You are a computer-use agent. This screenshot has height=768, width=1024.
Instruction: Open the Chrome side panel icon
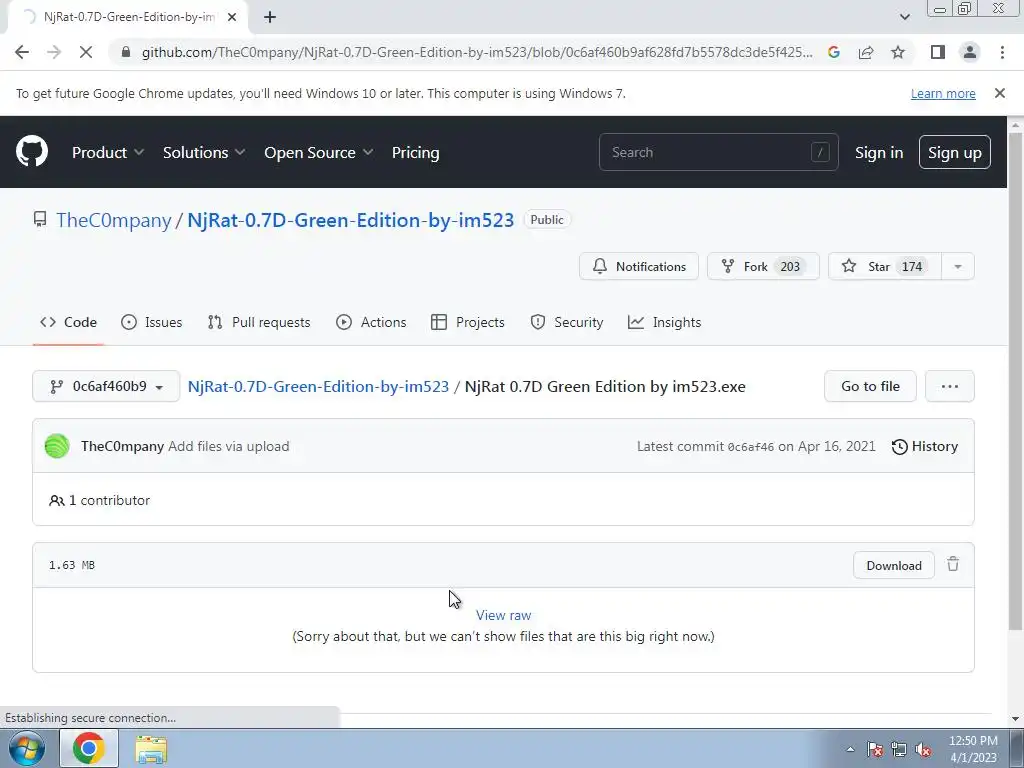(938, 52)
